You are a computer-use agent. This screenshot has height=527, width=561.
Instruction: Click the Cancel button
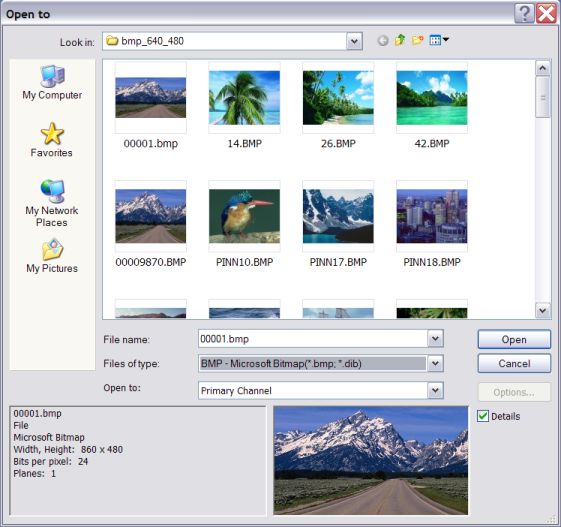coord(514,363)
